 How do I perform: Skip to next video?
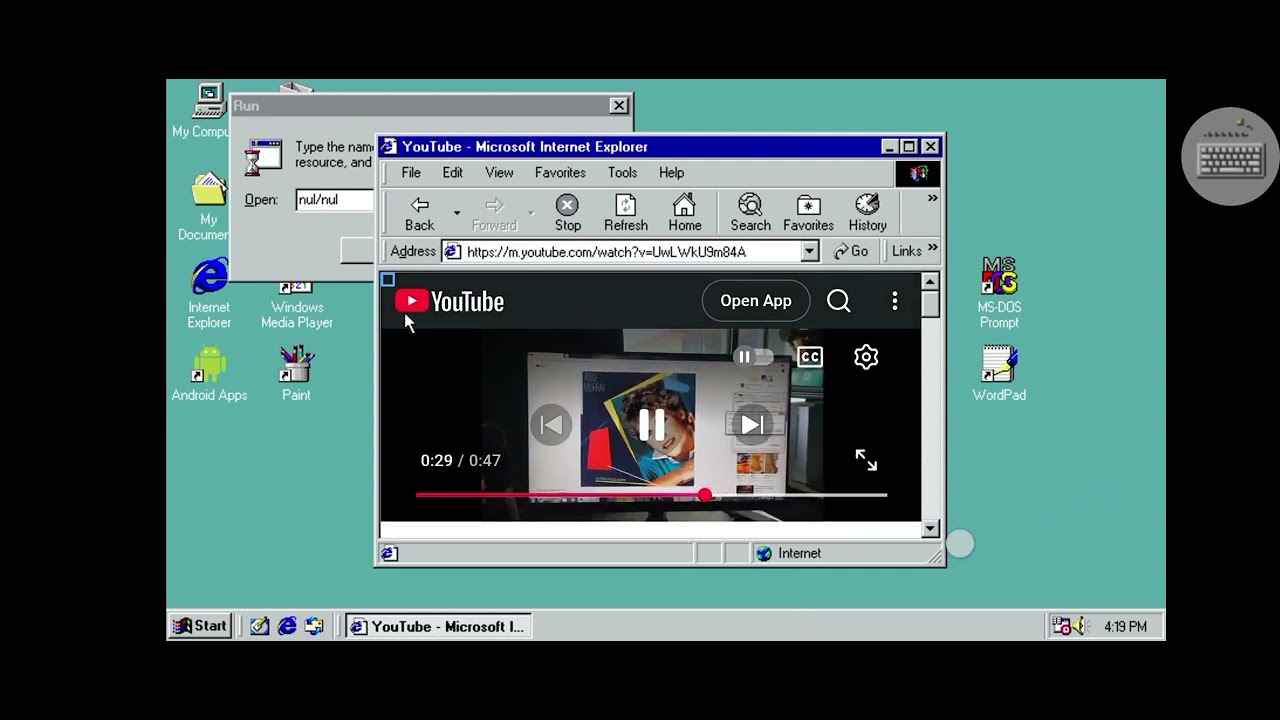click(752, 425)
